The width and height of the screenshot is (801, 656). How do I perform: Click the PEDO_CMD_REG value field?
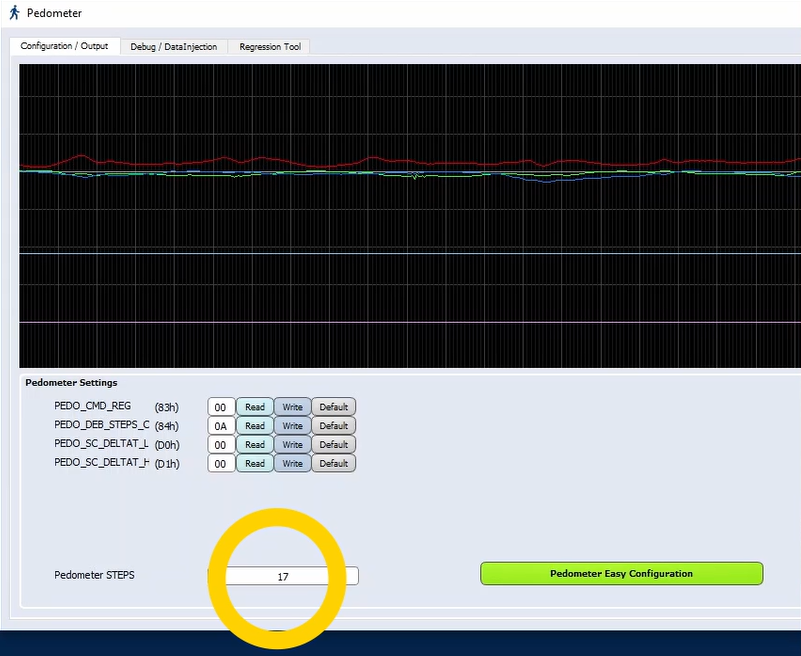[220, 407]
